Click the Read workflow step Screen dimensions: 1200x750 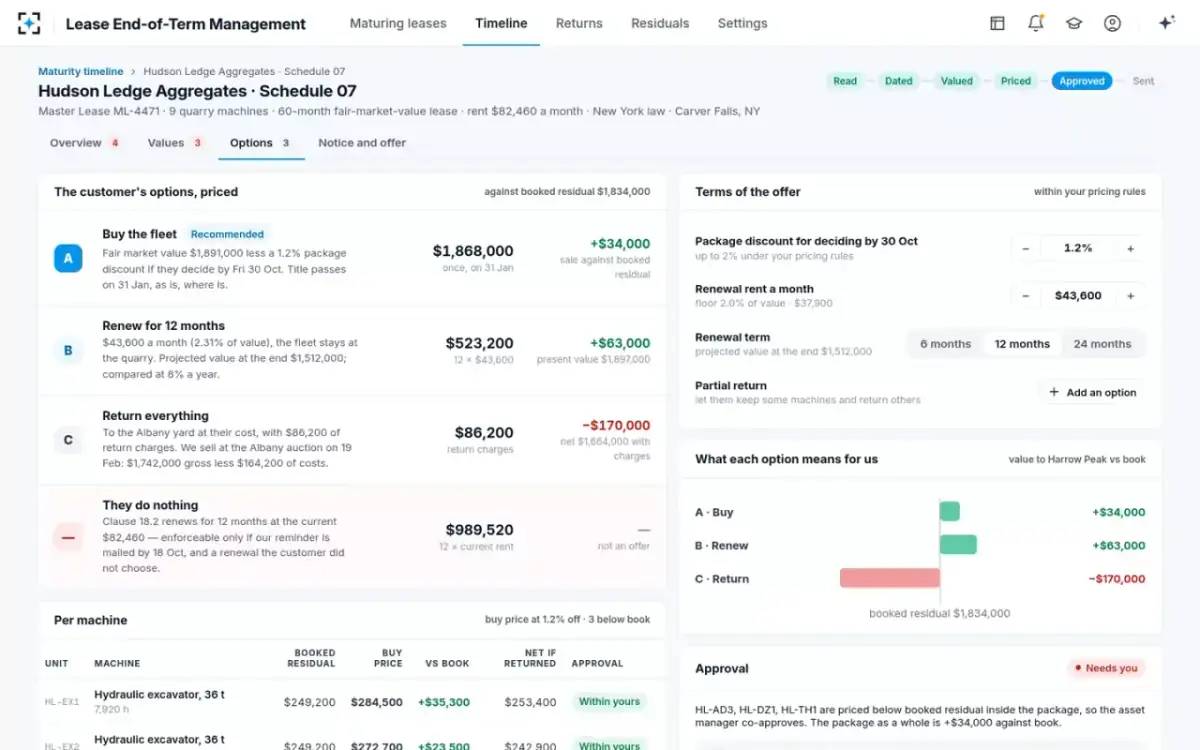[845, 81]
